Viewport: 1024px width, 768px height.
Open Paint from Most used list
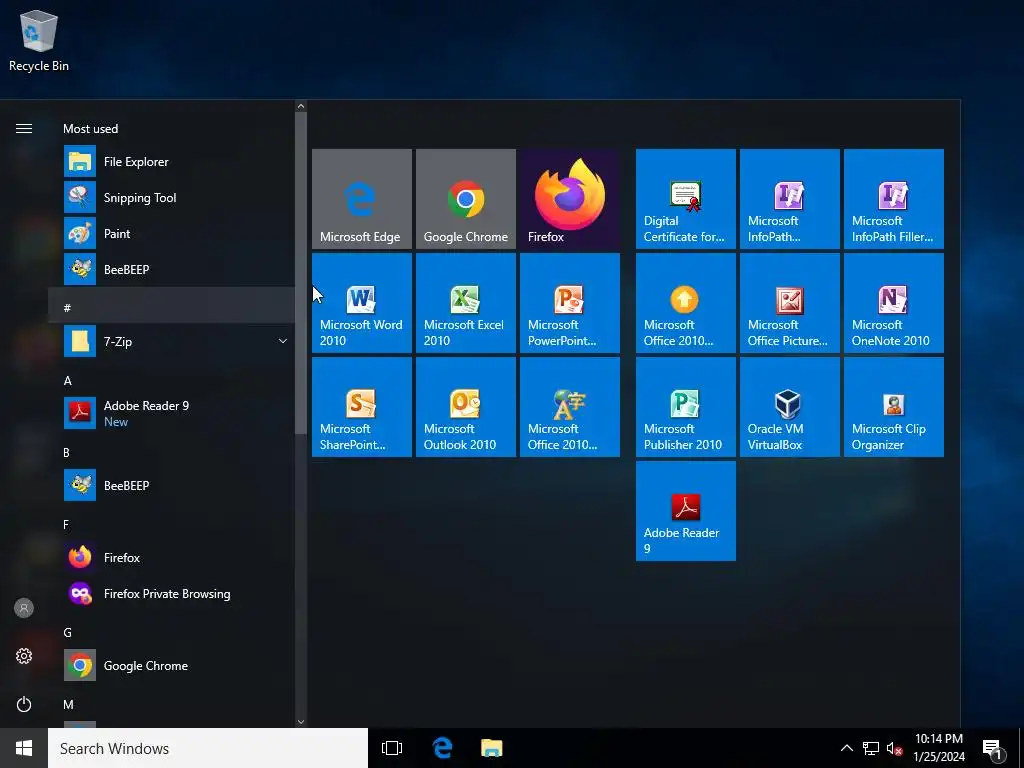click(x=171, y=233)
